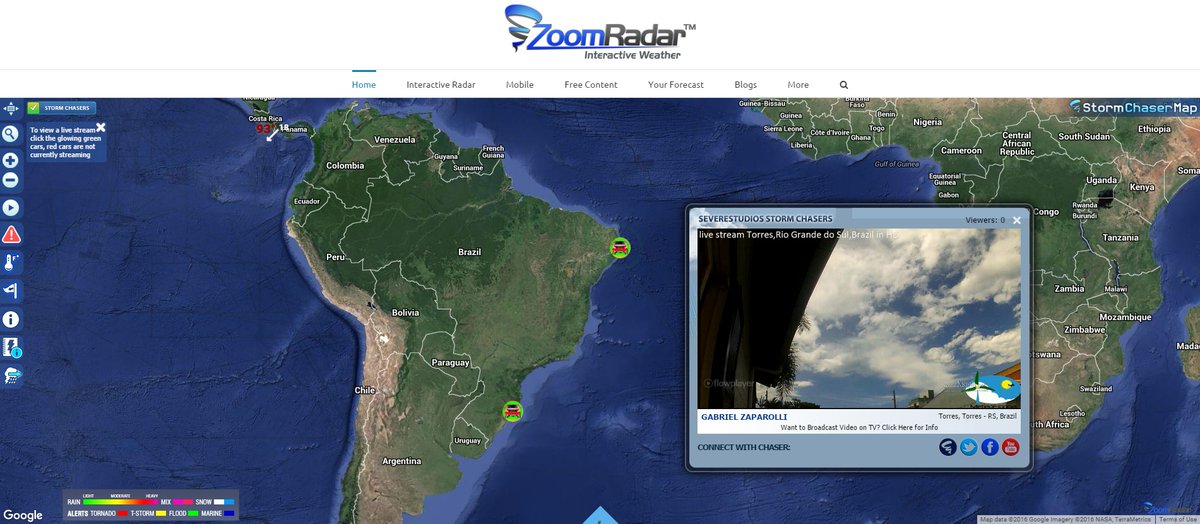Start the radar animation play button
The width and height of the screenshot is (1200, 524).
(11, 208)
